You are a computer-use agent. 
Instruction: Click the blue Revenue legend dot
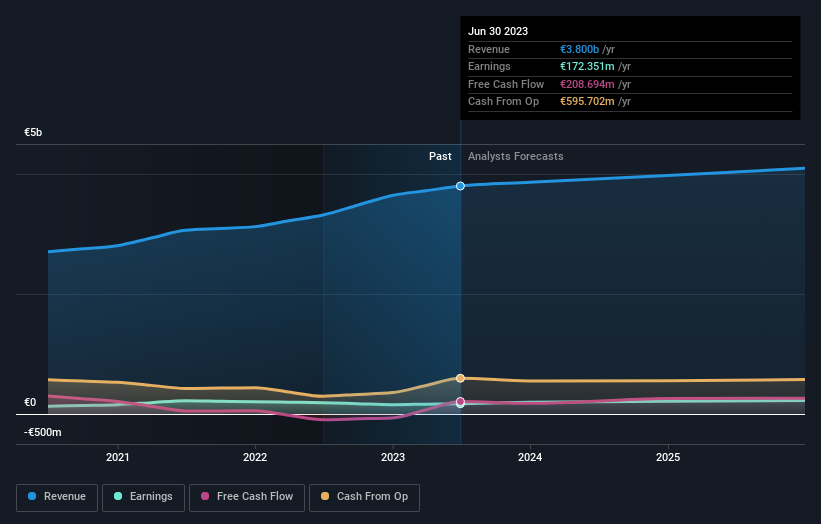pos(32,496)
